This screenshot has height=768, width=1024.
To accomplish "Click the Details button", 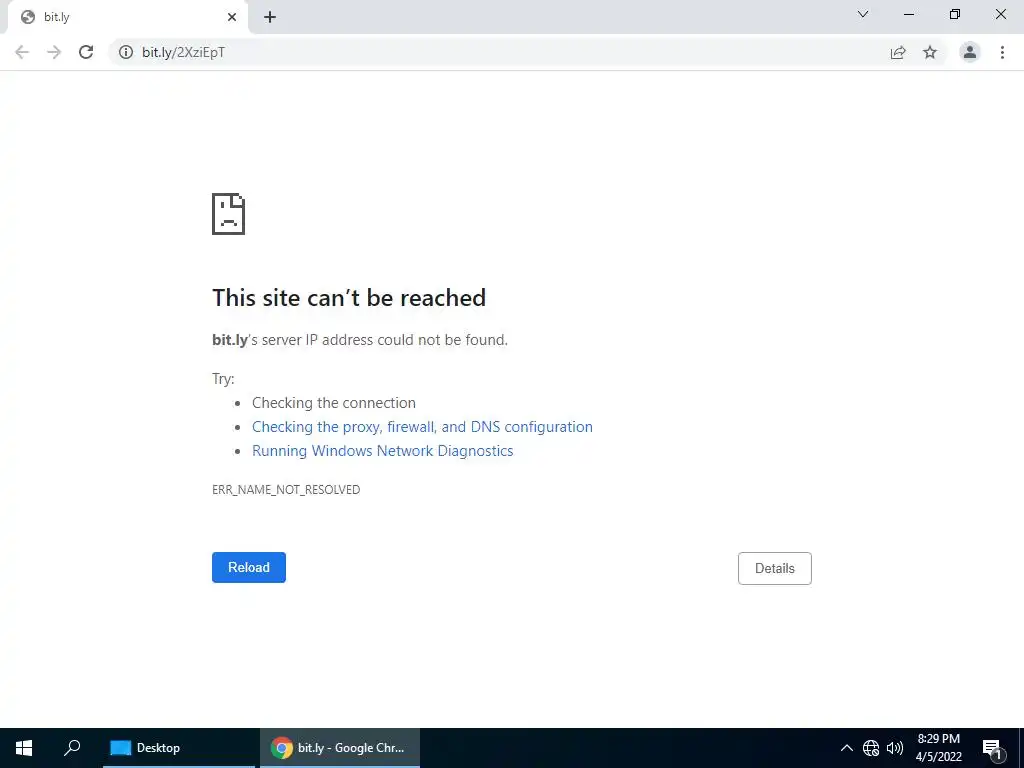I will click(775, 568).
